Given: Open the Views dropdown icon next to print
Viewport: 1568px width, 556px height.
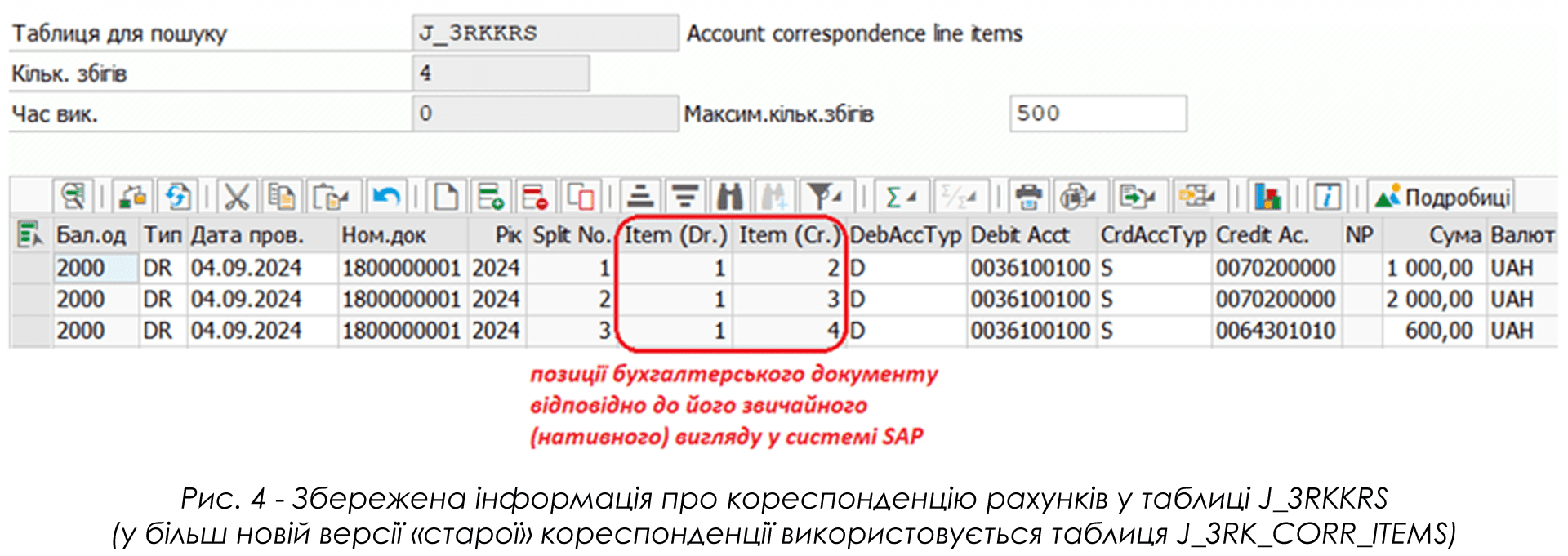Looking at the screenshot, I should [1080, 197].
